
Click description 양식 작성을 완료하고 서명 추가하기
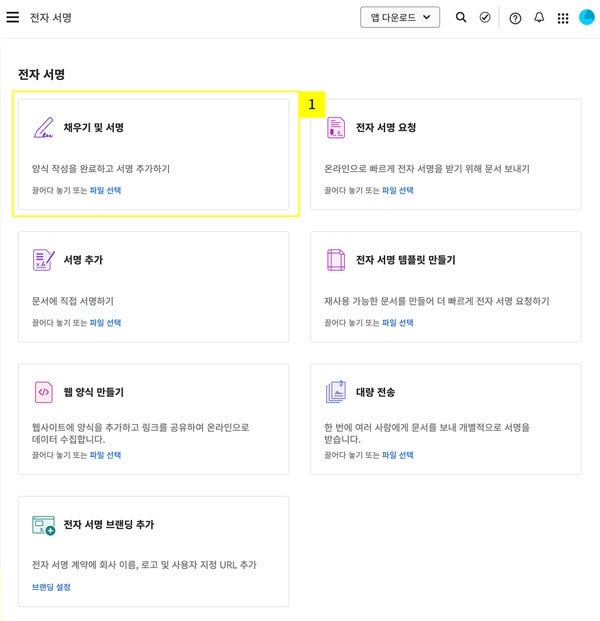[x=101, y=169]
